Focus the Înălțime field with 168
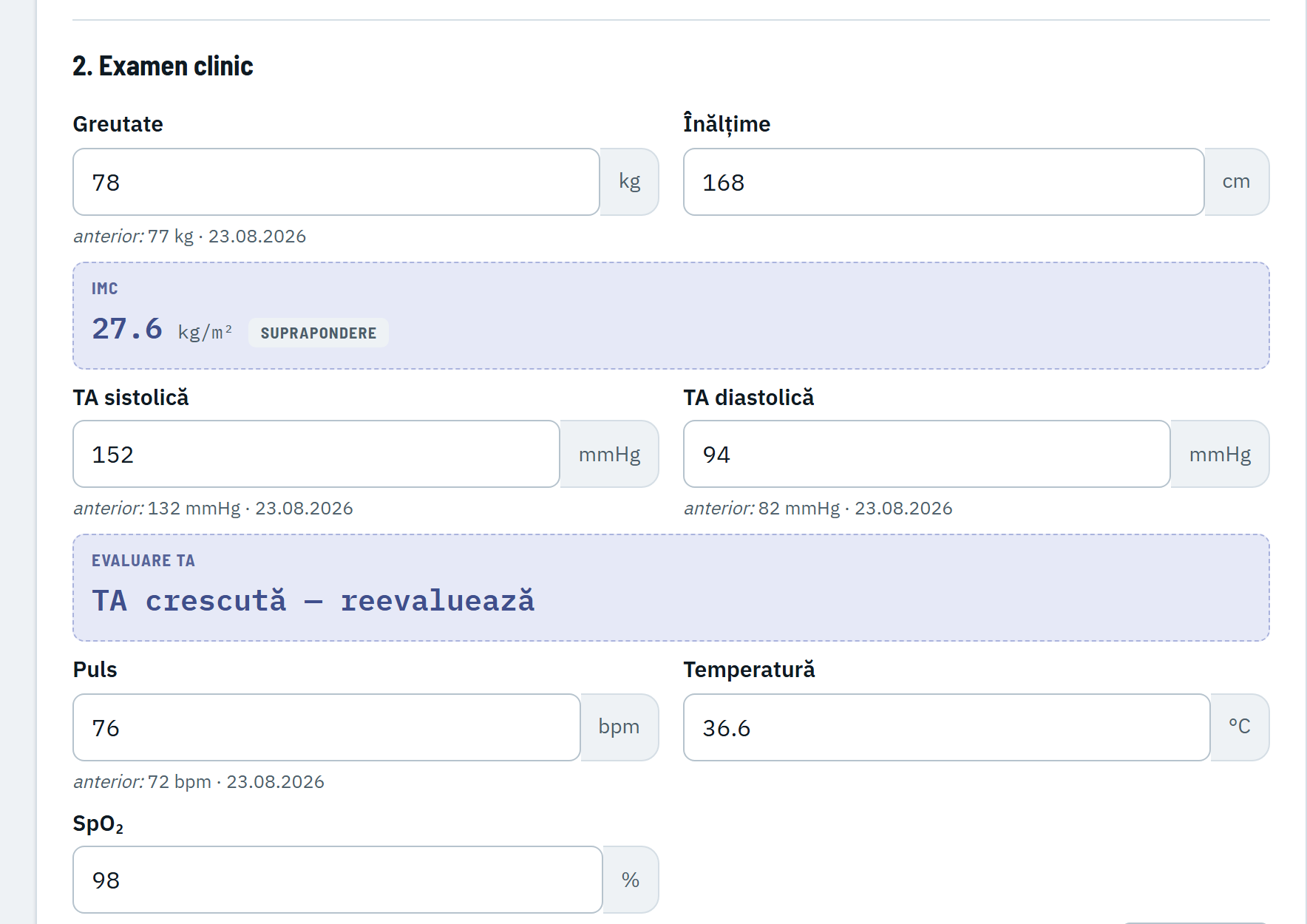This screenshot has height=924, width=1307. click(x=944, y=182)
